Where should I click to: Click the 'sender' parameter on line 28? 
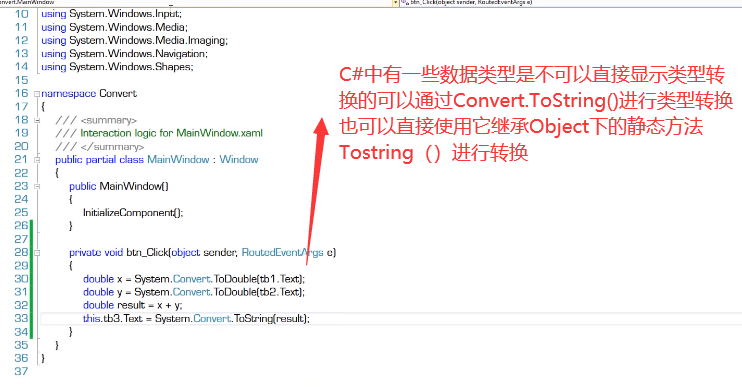click(220, 252)
